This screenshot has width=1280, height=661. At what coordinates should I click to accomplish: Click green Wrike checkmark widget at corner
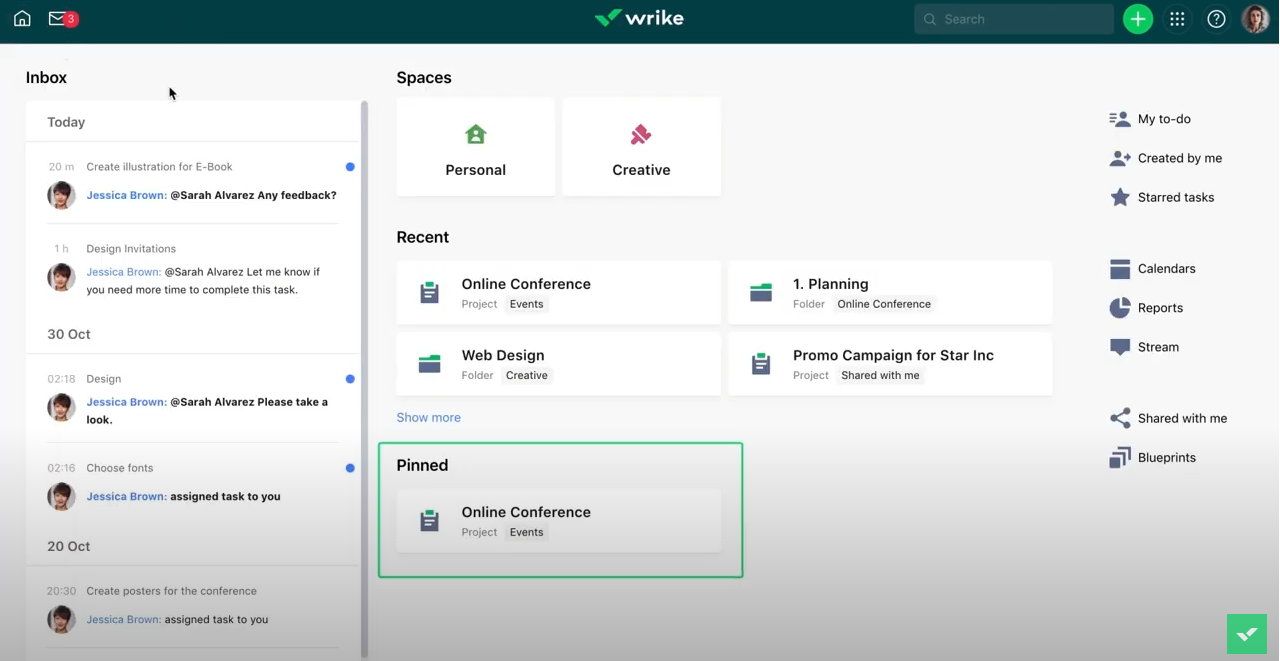point(1247,634)
